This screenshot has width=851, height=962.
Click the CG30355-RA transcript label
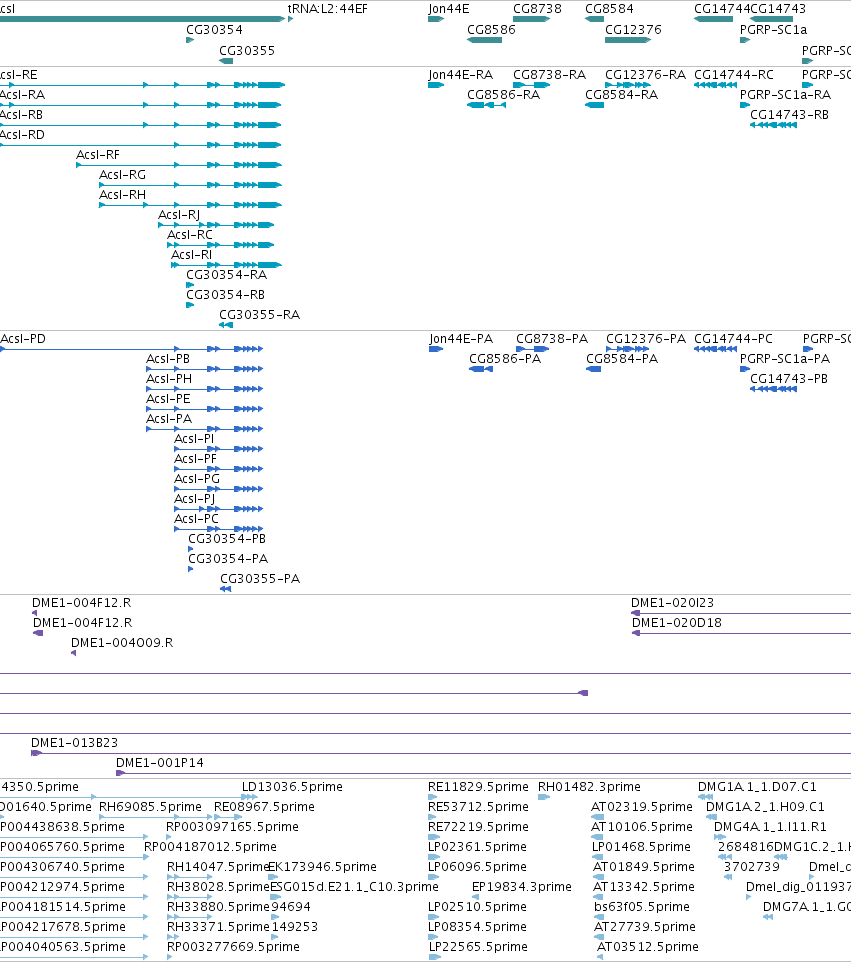tap(260, 315)
